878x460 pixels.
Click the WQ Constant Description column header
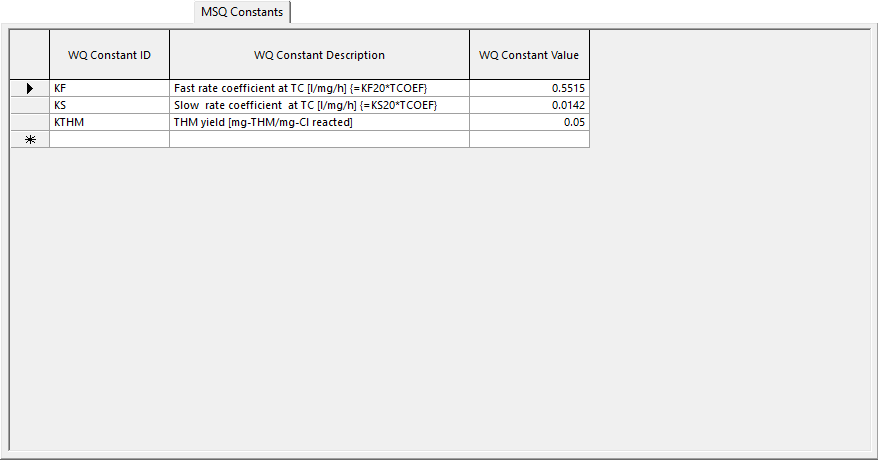point(319,55)
